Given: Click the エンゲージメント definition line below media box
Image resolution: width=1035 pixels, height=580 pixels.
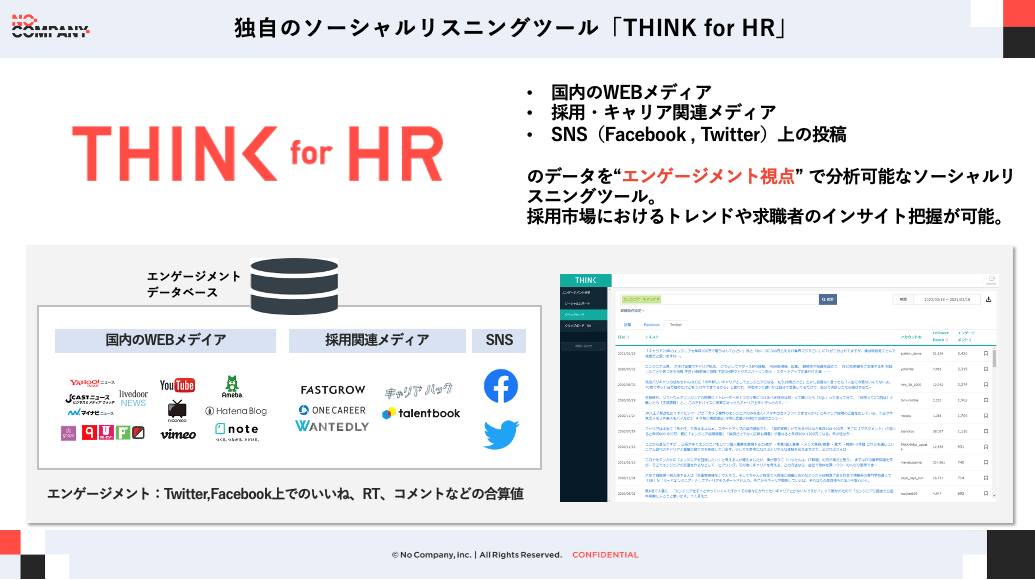Looking at the screenshot, I should (285, 494).
